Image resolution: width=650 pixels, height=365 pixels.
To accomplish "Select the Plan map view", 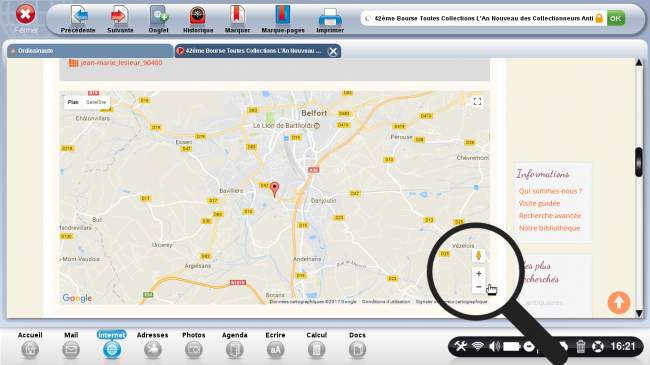I will click(x=73, y=102).
